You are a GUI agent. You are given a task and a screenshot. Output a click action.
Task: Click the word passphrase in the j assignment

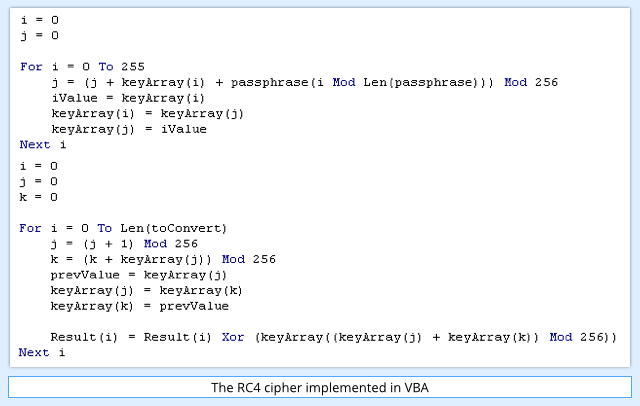click(269, 82)
